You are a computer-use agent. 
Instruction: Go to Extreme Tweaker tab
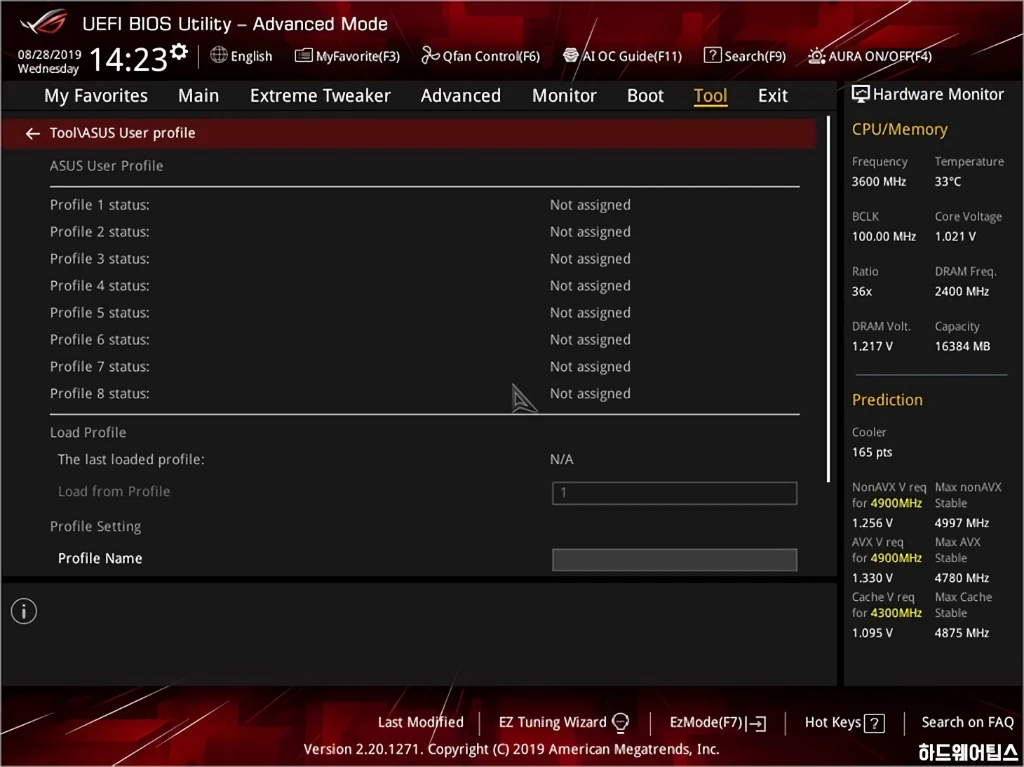click(x=320, y=95)
